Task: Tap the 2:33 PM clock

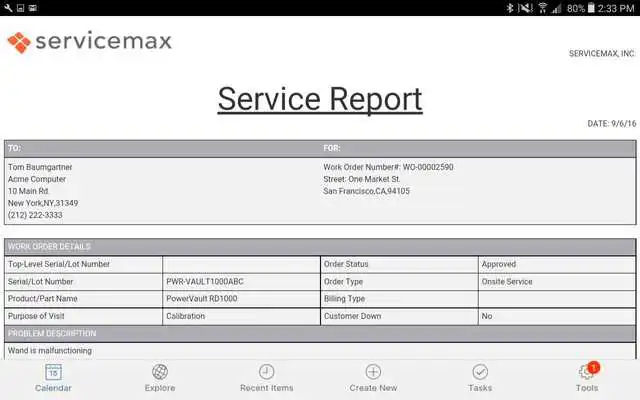Action: pyautogui.click(x=616, y=8)
